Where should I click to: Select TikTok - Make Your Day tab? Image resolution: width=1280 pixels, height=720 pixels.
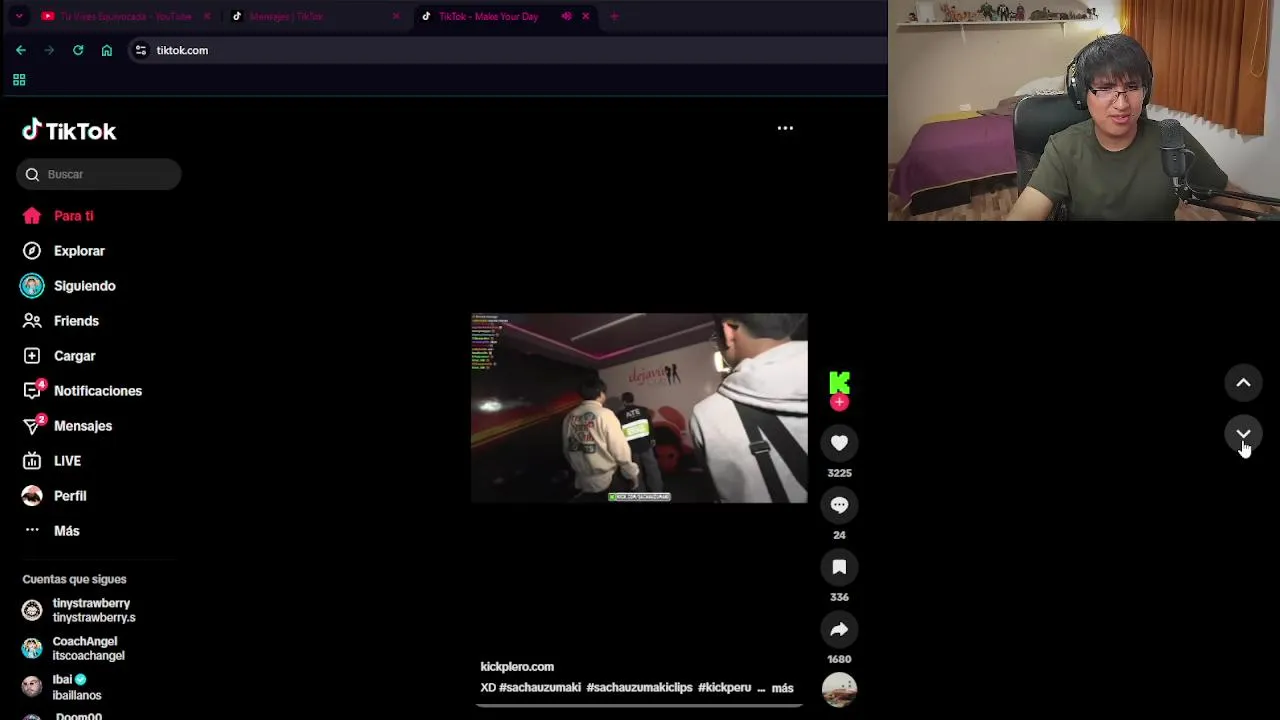coord(489,16)
